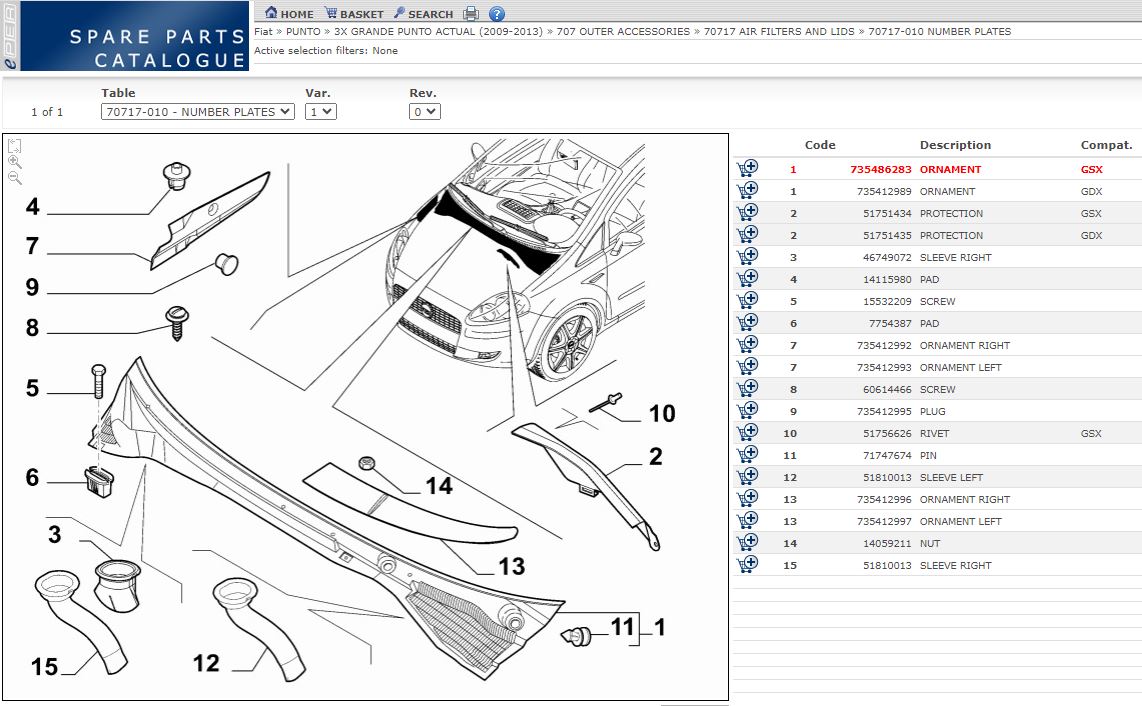Click callout number 12 in the diagram

point(206,663)
